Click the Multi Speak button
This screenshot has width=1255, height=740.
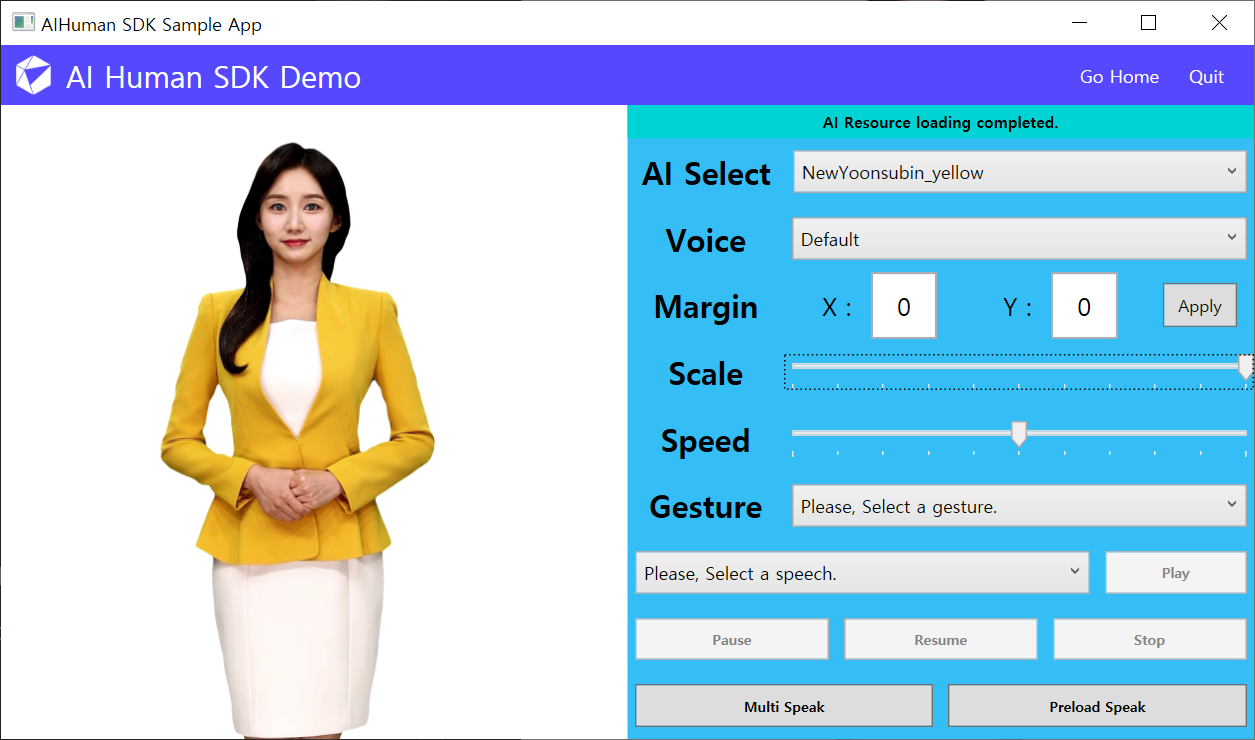pos(784,706)
